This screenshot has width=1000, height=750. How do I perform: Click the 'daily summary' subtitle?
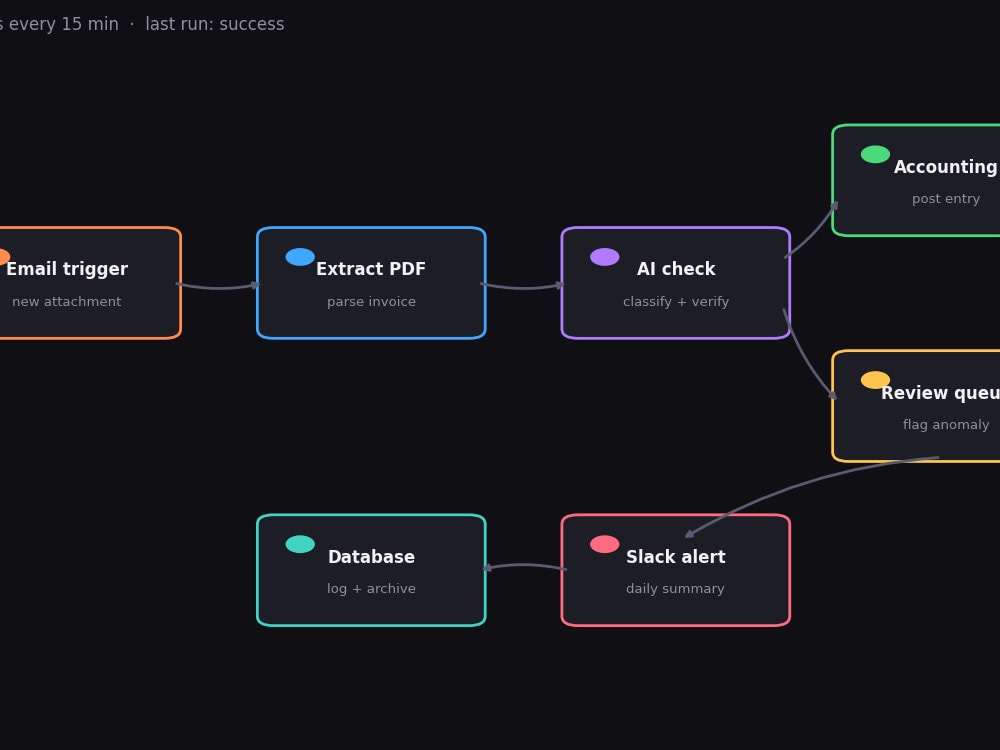click(x=675, y=589)
